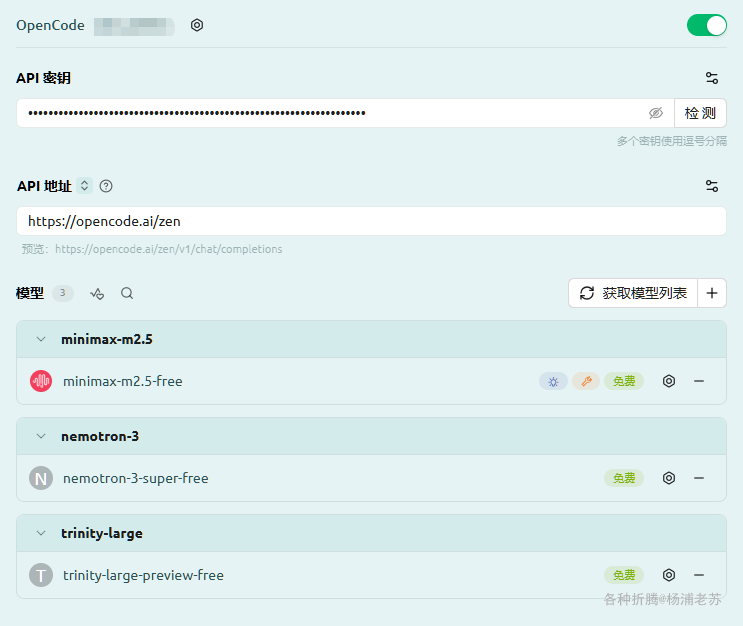
Task: Click the API 地址 label
Action: 44,186
